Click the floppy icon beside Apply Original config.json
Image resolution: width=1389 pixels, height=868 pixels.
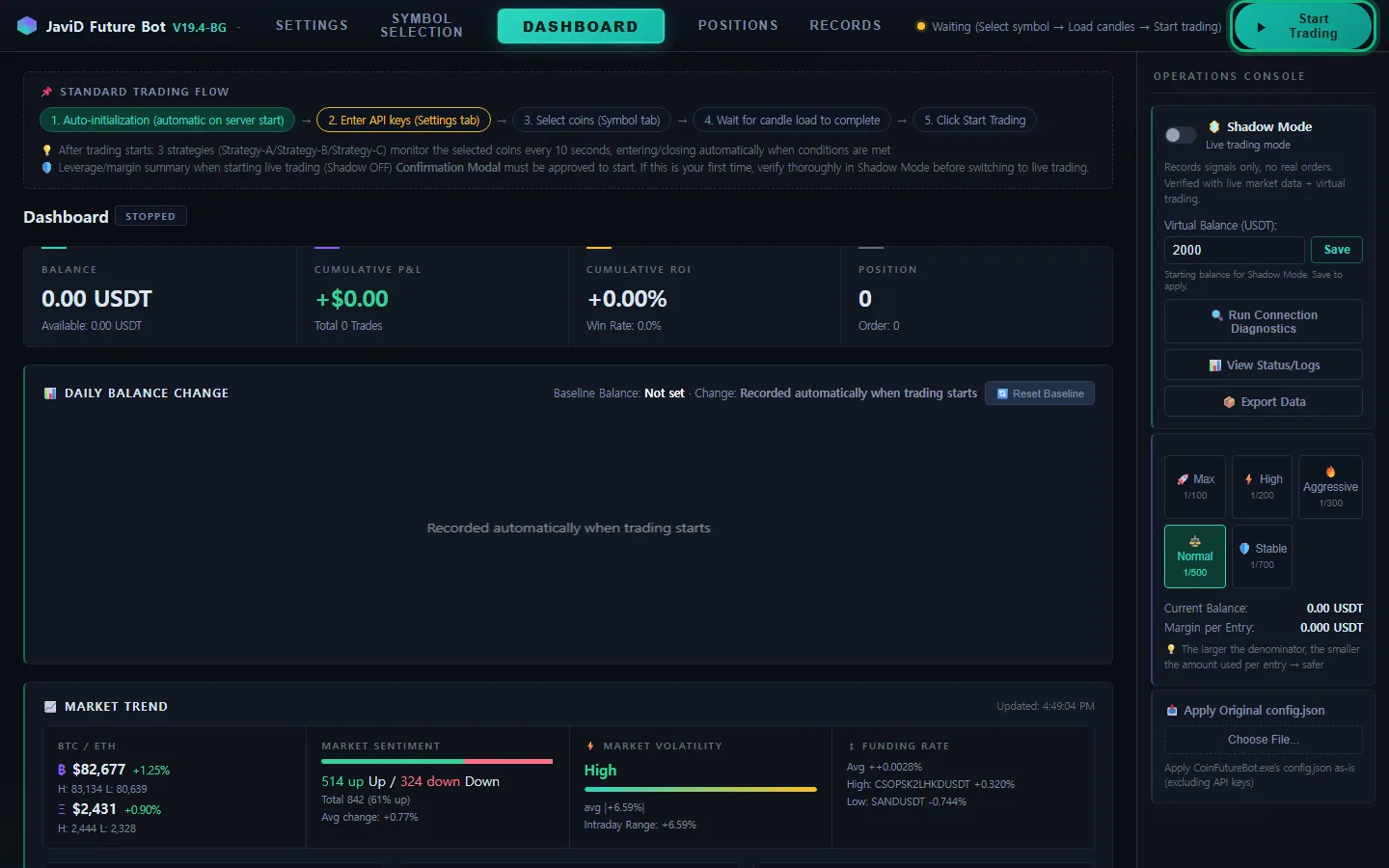[x=1172, y=711]
